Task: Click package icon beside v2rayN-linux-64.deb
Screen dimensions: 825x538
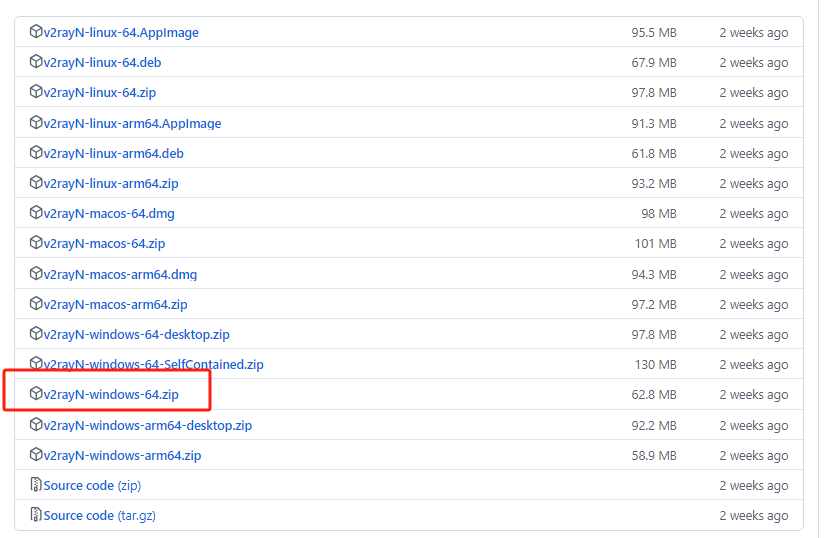Action: coord(36,62)
